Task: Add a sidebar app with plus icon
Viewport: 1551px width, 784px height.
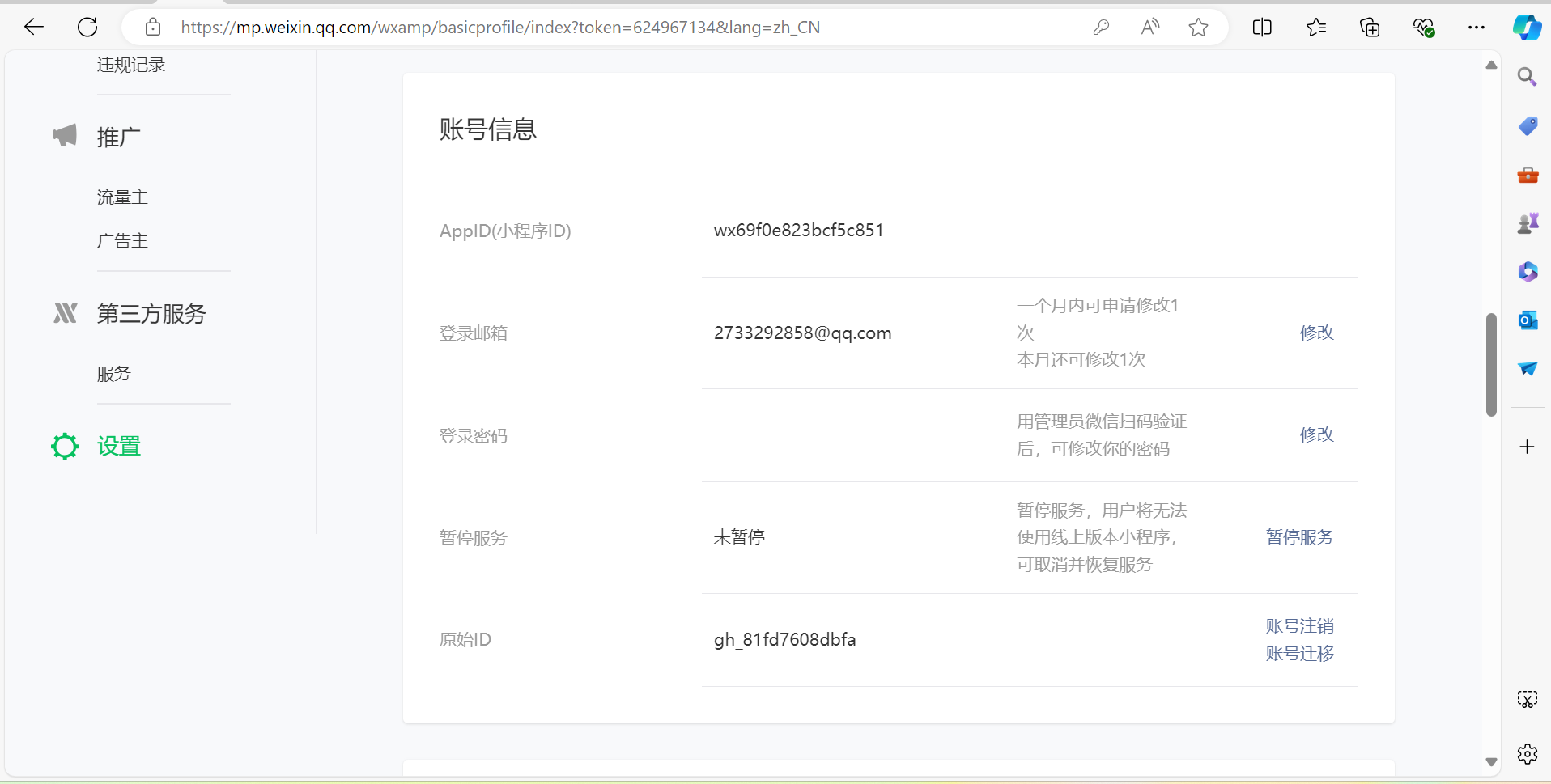Action: tap(1527, 447)
